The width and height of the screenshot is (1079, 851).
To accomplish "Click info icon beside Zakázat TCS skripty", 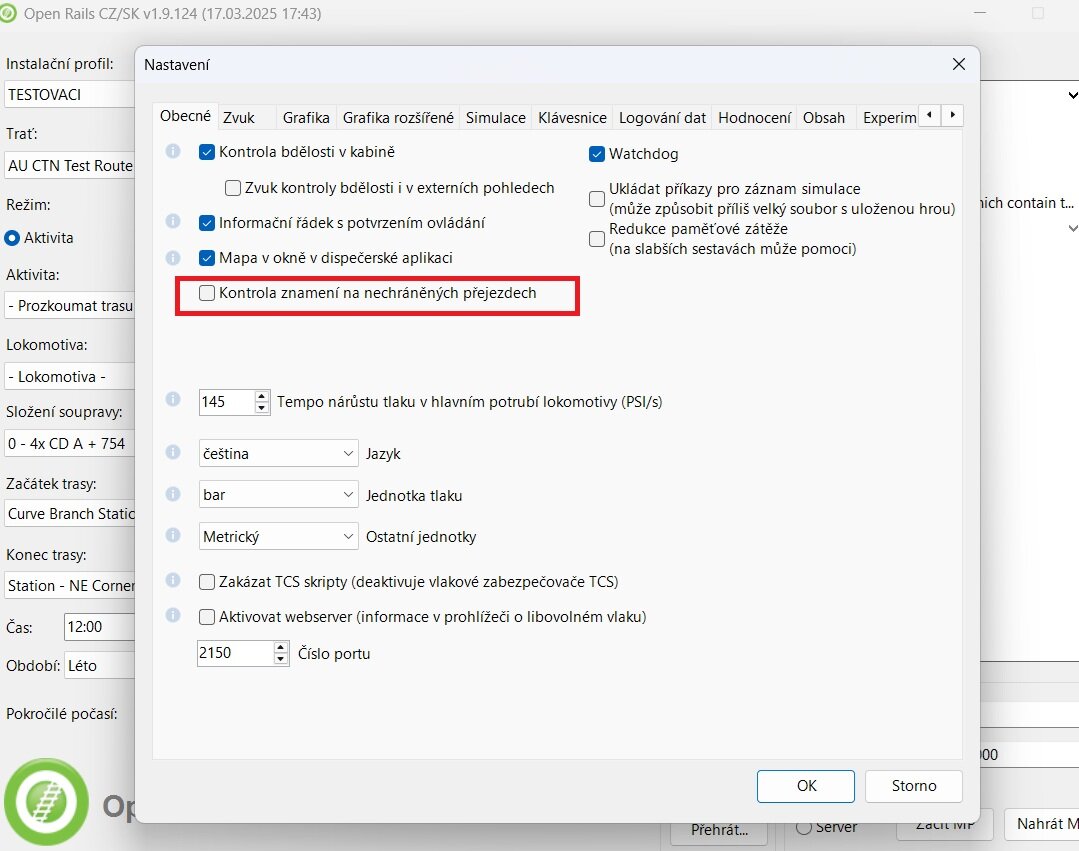I will pos(172,580).
